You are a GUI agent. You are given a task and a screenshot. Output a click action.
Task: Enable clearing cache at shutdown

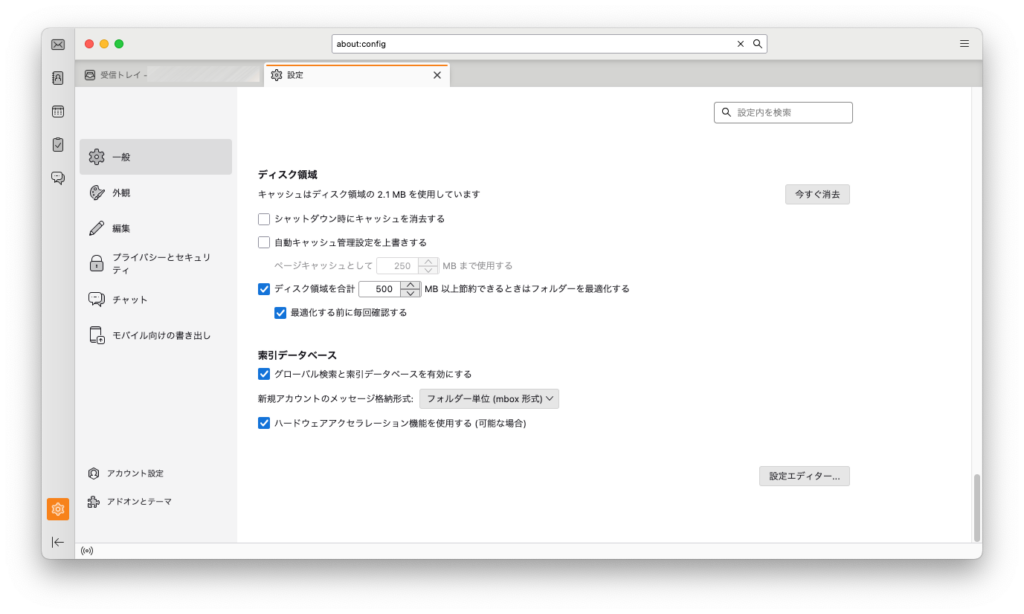[263, 218]
